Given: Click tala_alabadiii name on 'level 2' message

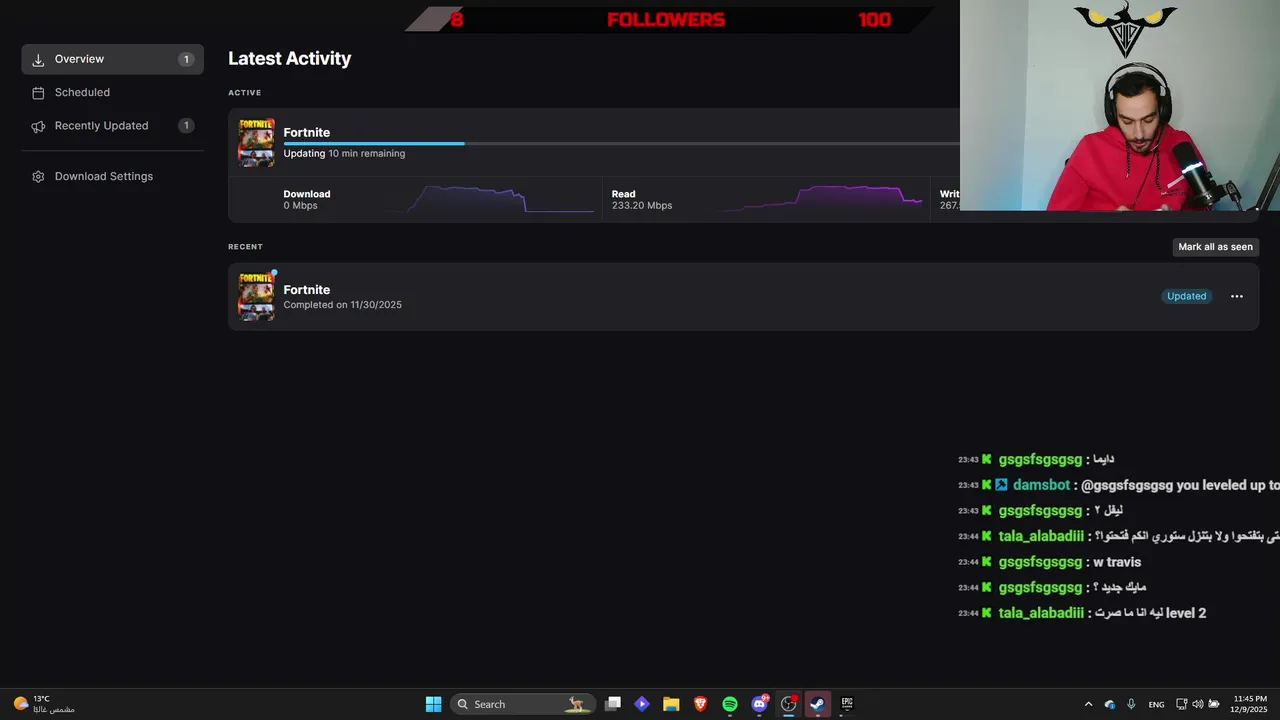Looking at the screenshot, I should click(x=1041, y=613).
